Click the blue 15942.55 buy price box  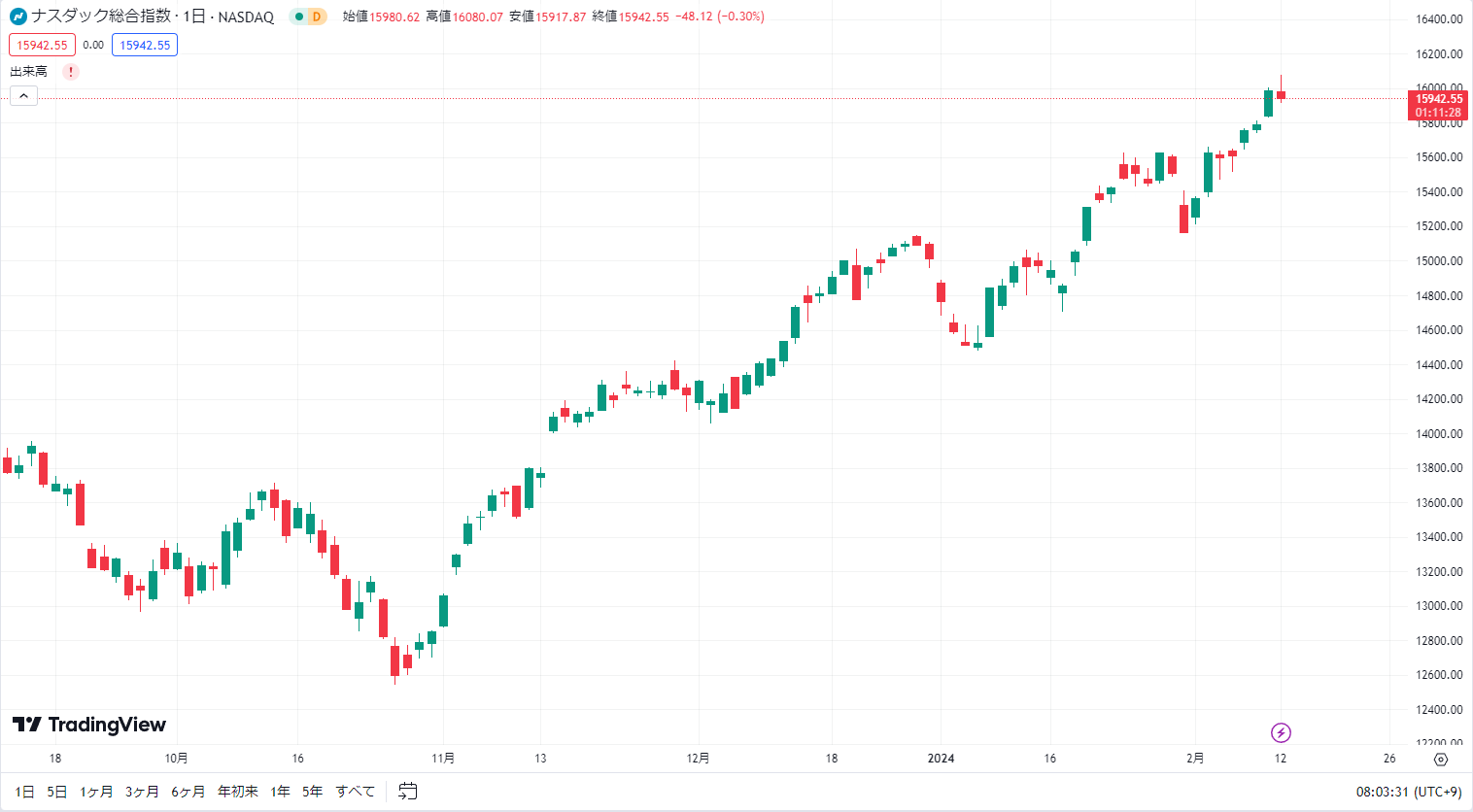coord(145,45)
